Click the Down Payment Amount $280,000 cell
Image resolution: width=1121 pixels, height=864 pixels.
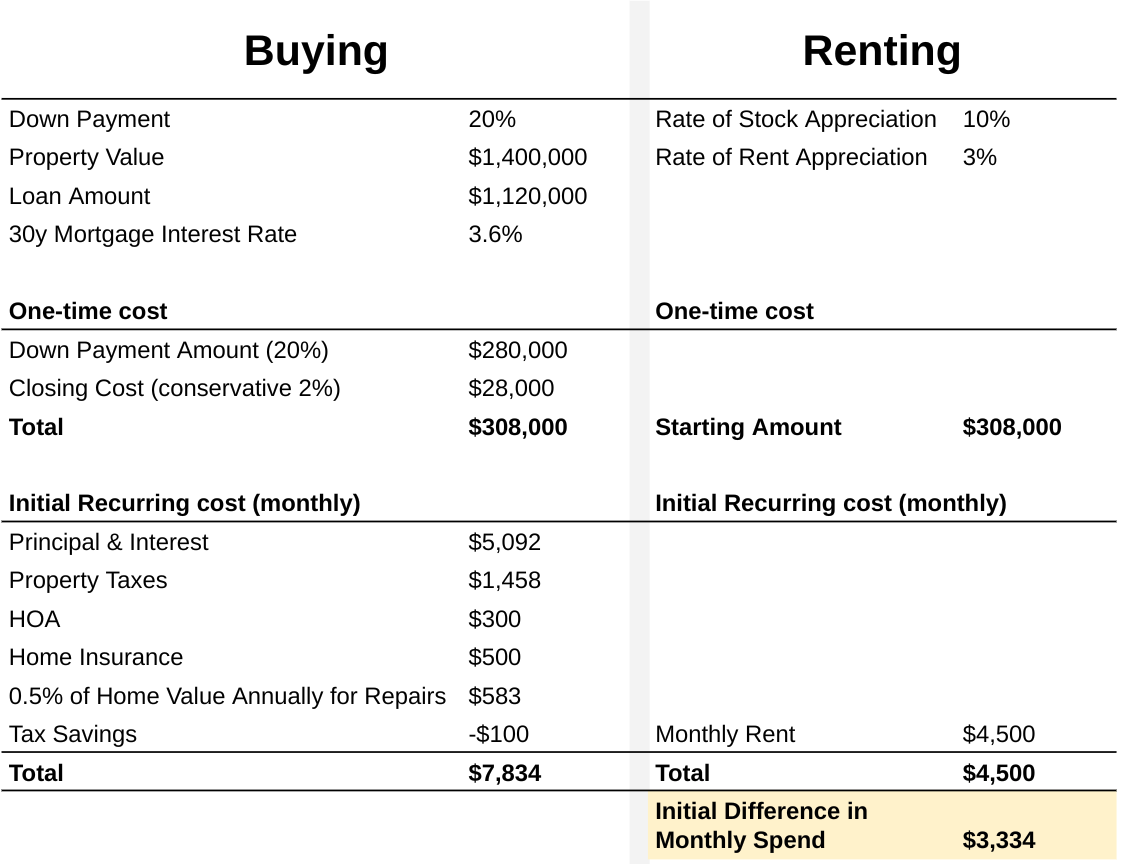coord(517,351)
